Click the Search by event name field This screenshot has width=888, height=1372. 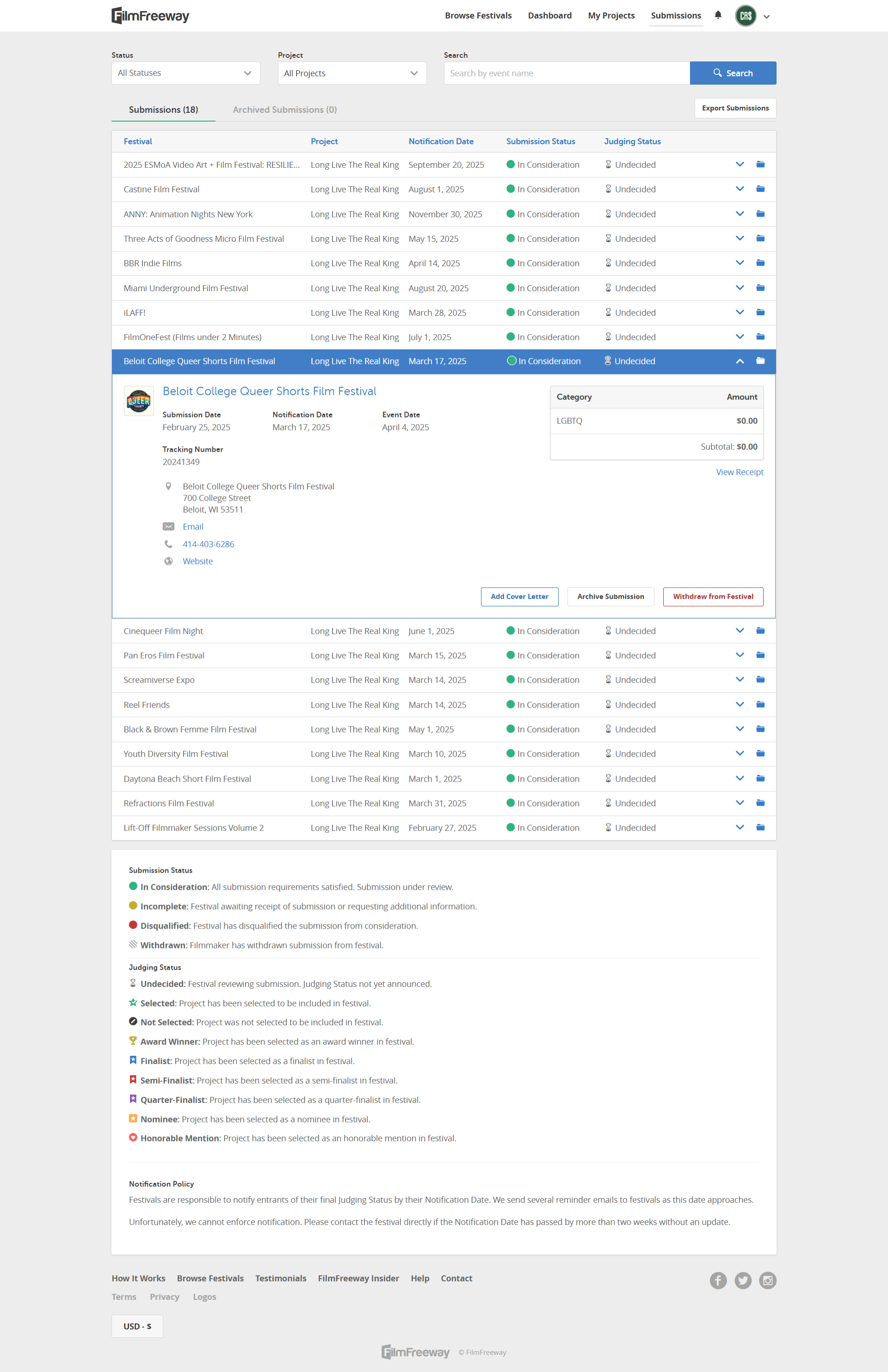tap(566, 73)
